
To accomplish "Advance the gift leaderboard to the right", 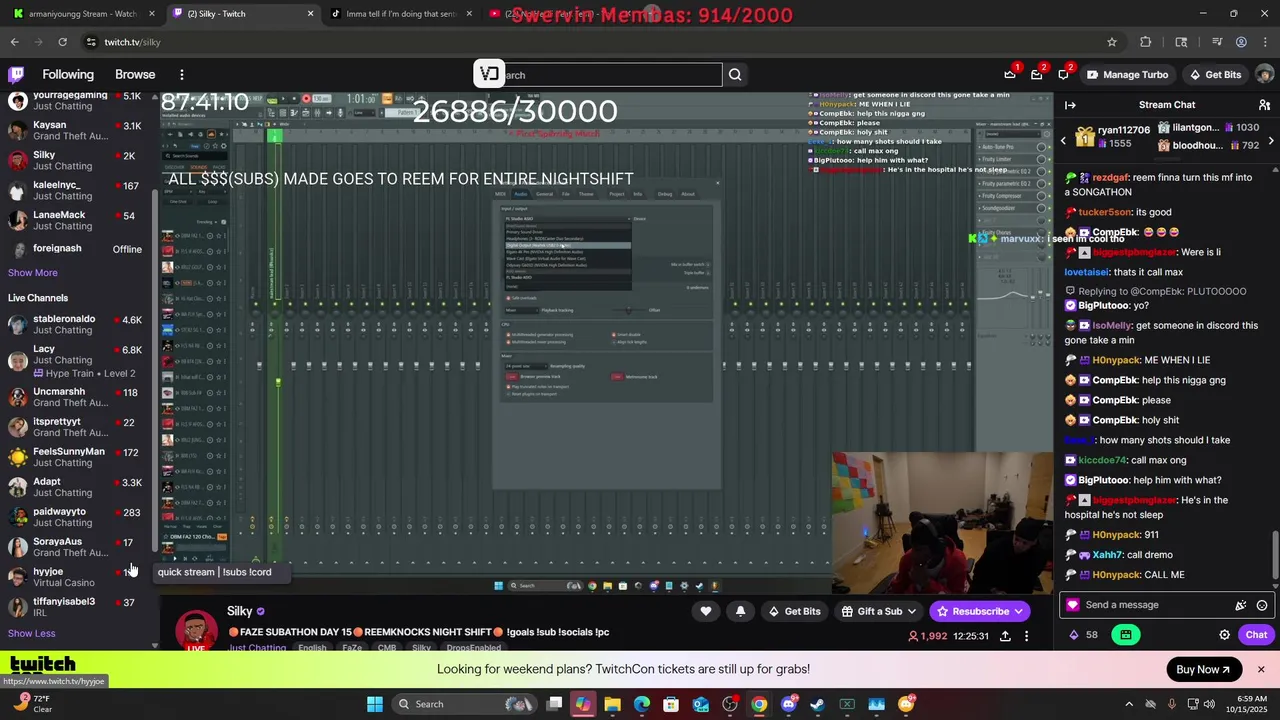I will coord(1270,141).
